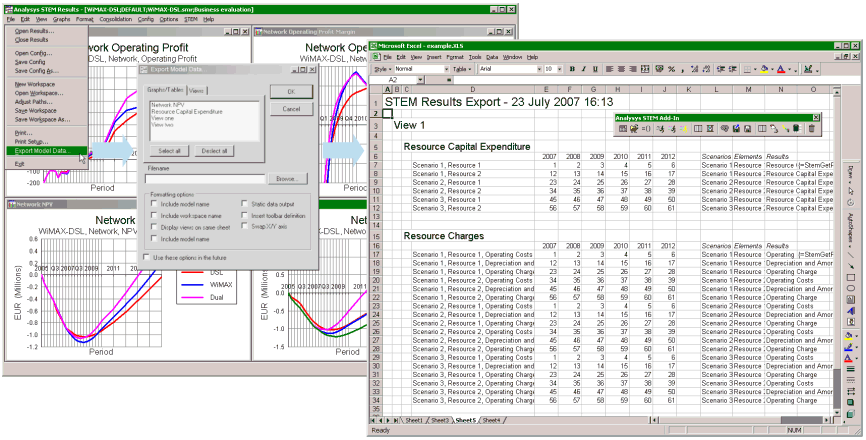Click the Browse... button beside Filename
The image size is (866, 440).
click(288, 179)
